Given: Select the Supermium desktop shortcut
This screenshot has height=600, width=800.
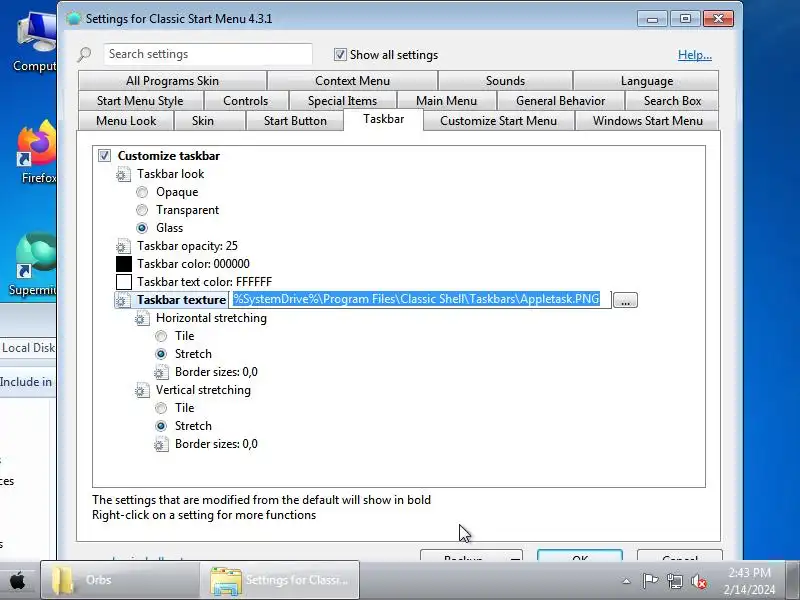Looking at the screenshot, I should click(35, 265).
